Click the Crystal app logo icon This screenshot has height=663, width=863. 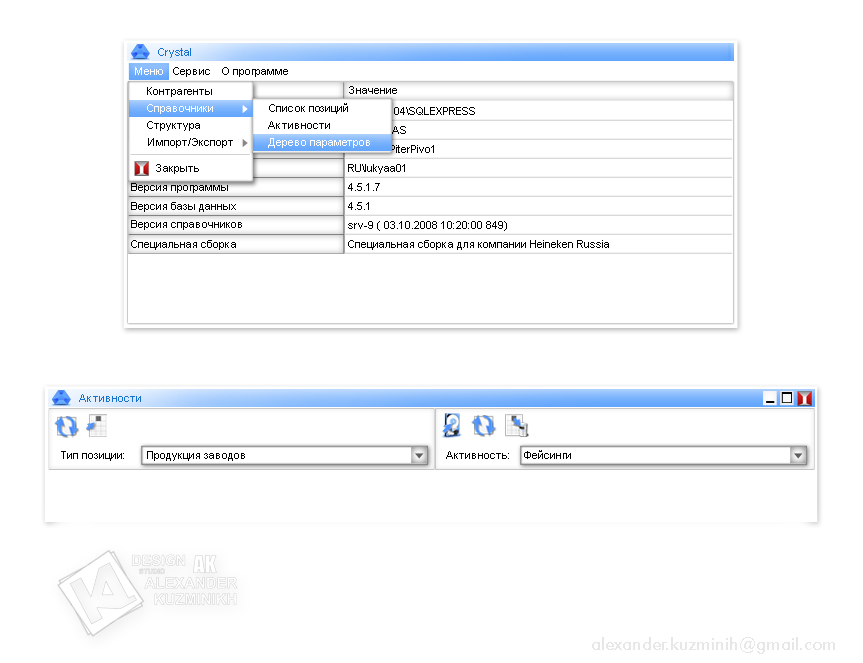coord(140,52)
